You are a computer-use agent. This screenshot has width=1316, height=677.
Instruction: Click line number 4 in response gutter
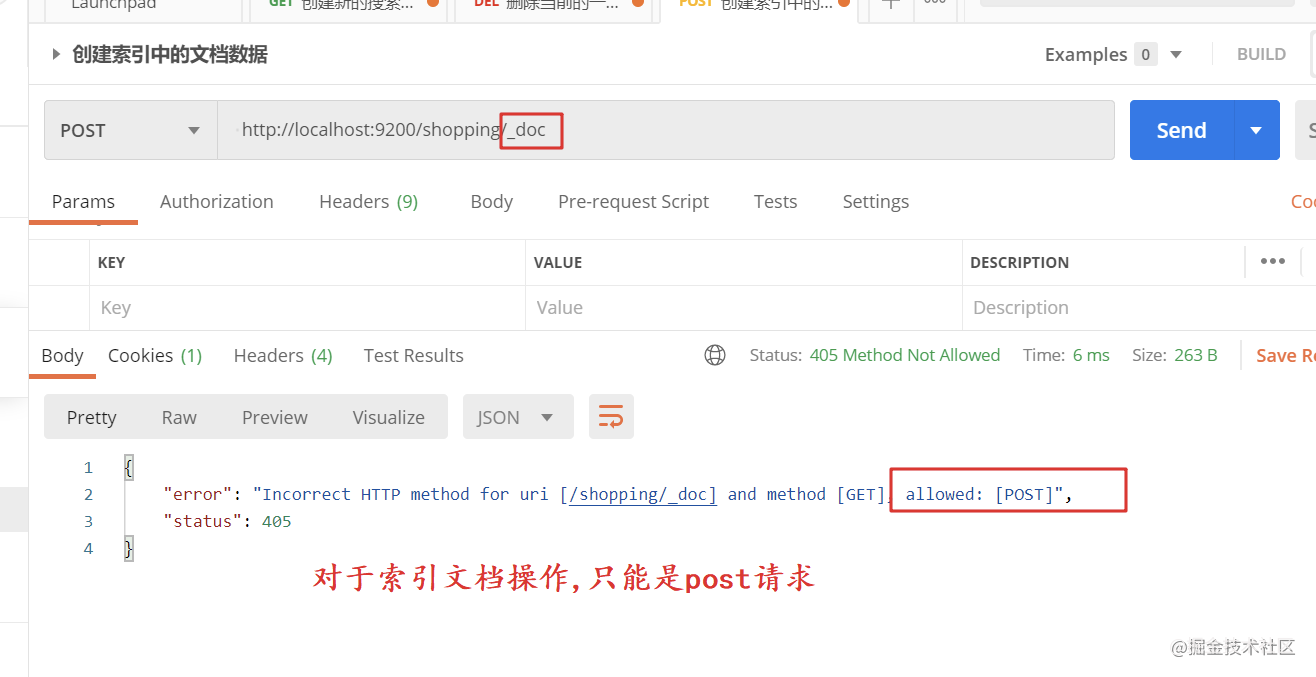click(88, 548)
